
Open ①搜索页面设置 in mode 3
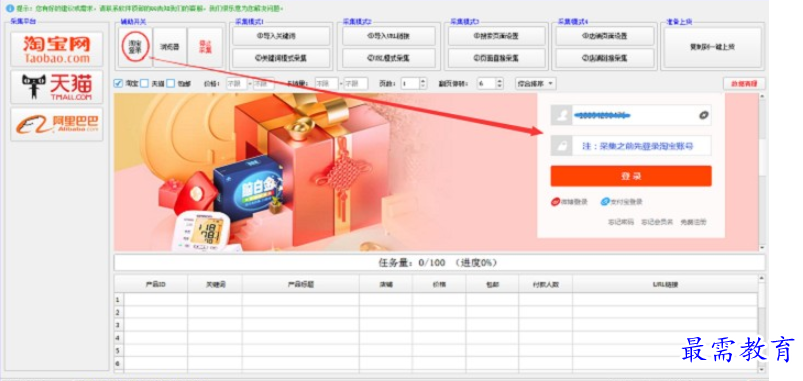coord(497,36)
